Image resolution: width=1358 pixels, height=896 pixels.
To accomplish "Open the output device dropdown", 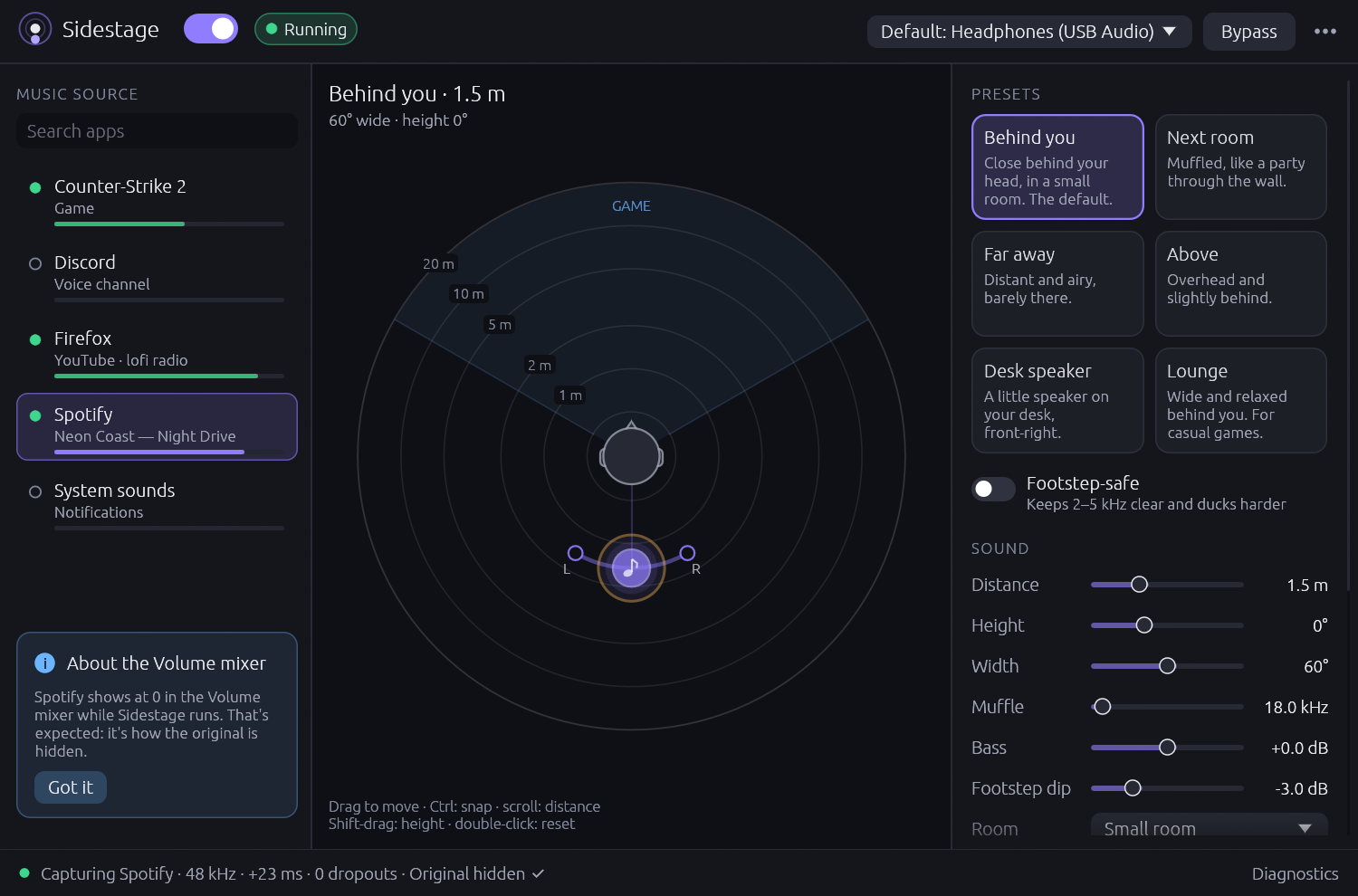I will [x=1029, y=32].
